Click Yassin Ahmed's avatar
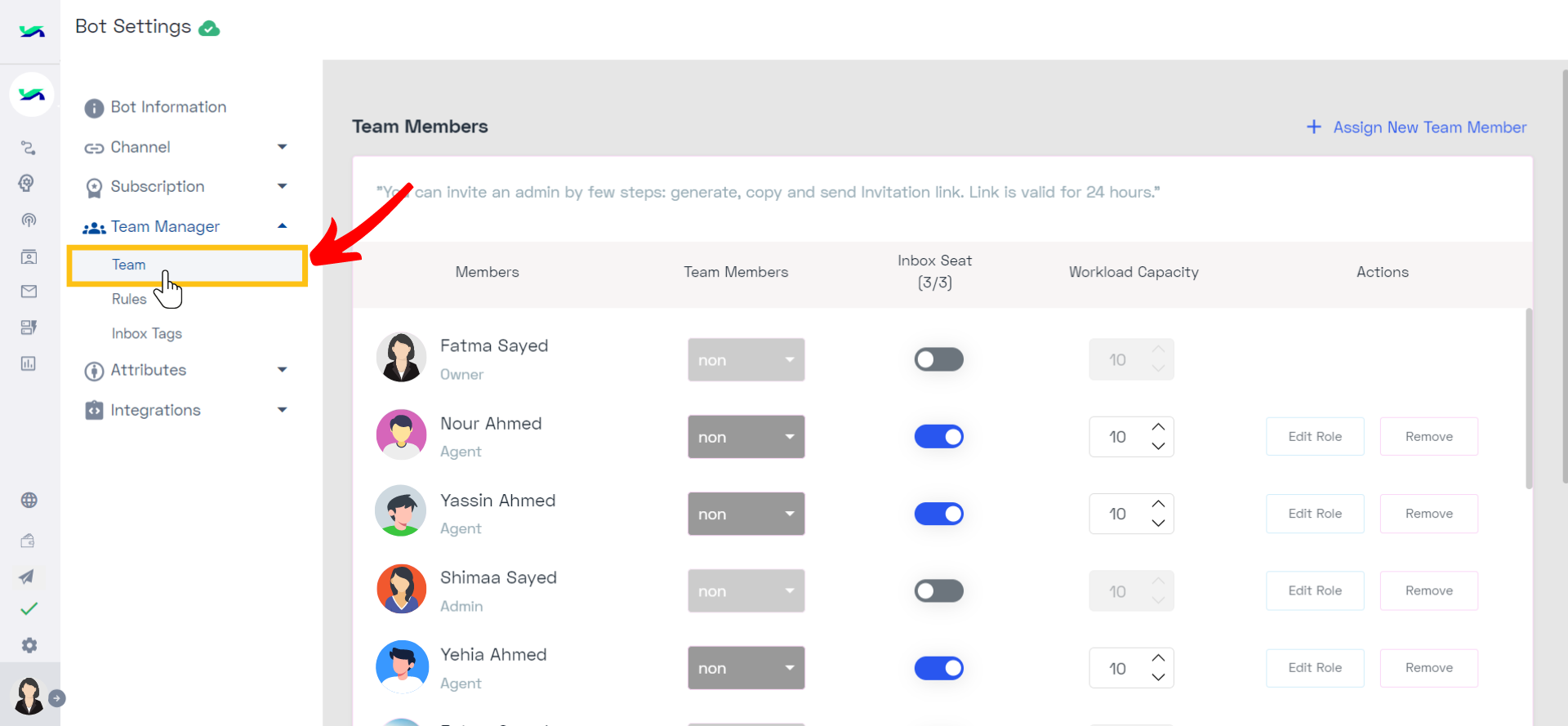This screenshot has height=726, width=1568. [x=401, y=511]
